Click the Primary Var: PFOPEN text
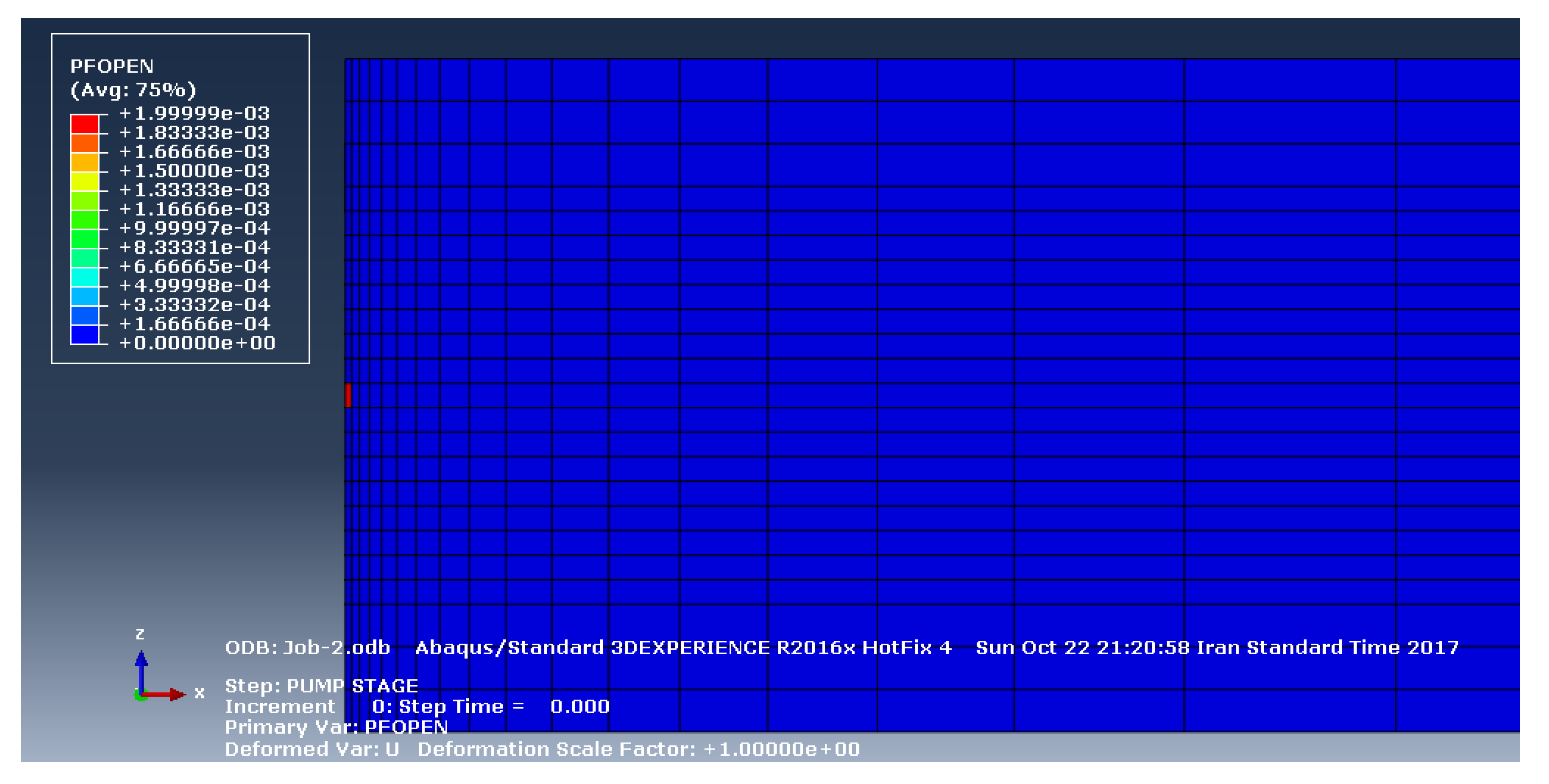The height and width of the screenshot is (784, 1549). click(336, 727)
